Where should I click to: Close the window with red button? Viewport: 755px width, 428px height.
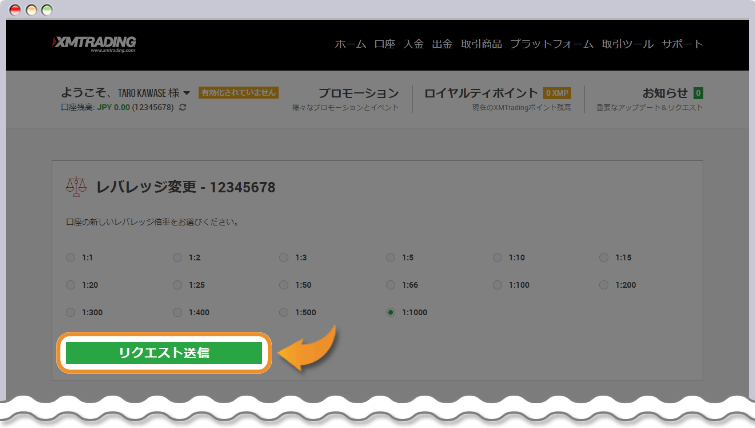tap(15, 10)
